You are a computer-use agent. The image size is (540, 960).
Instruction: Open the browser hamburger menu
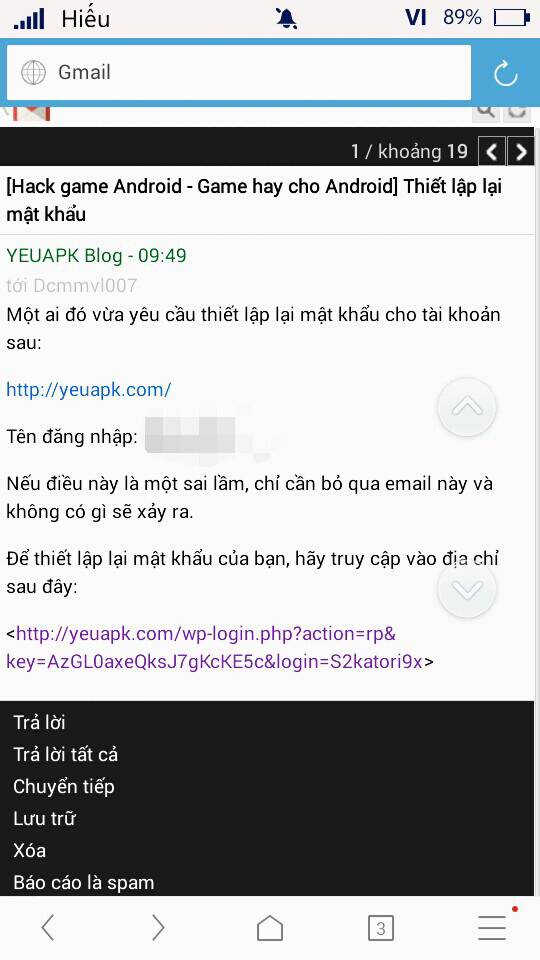[x=492, y=928]
